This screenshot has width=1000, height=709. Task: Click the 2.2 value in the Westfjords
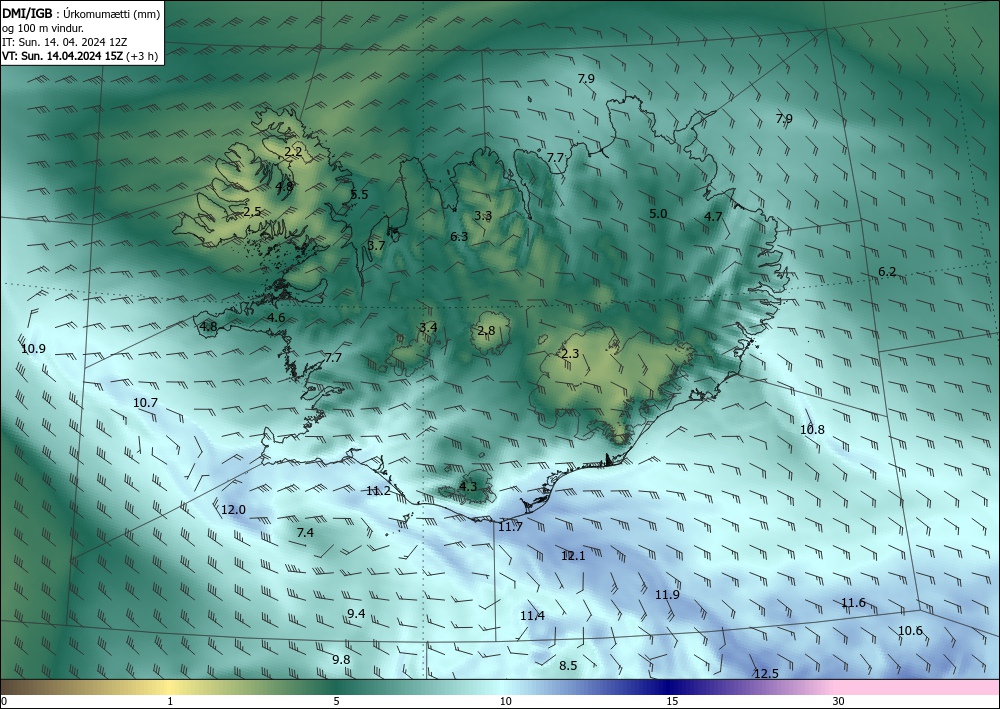pos(293,152)
